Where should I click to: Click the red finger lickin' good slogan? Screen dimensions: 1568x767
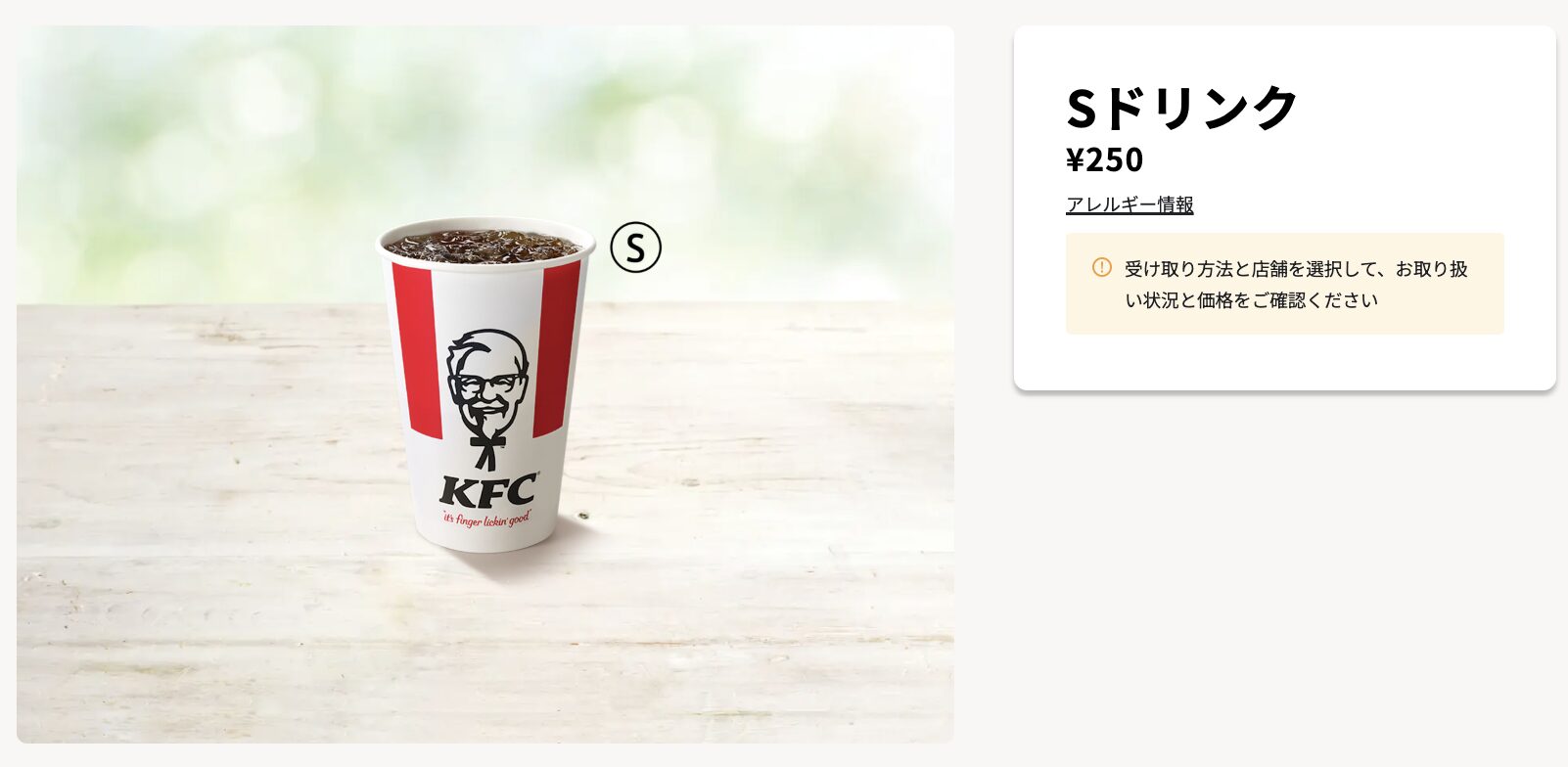pyautogui.click(x=486, y=519)
